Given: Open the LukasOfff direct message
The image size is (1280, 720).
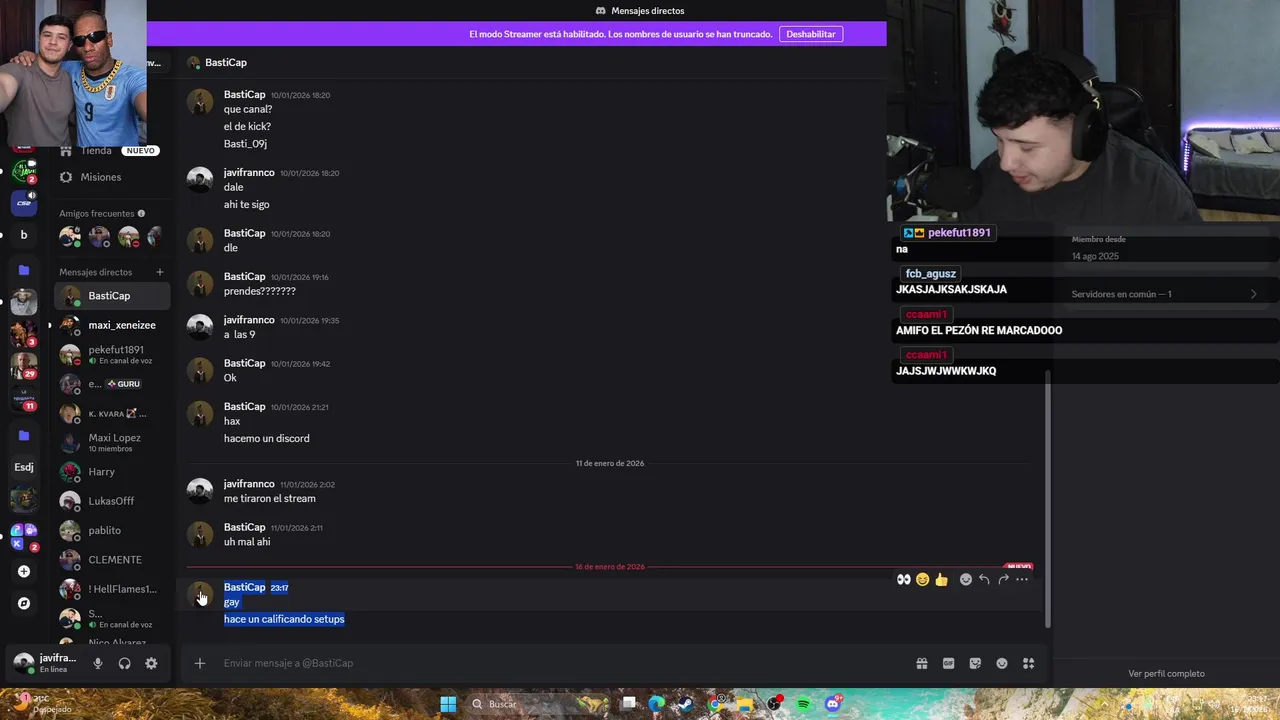Looking at the screenshot, I should 112,501.
